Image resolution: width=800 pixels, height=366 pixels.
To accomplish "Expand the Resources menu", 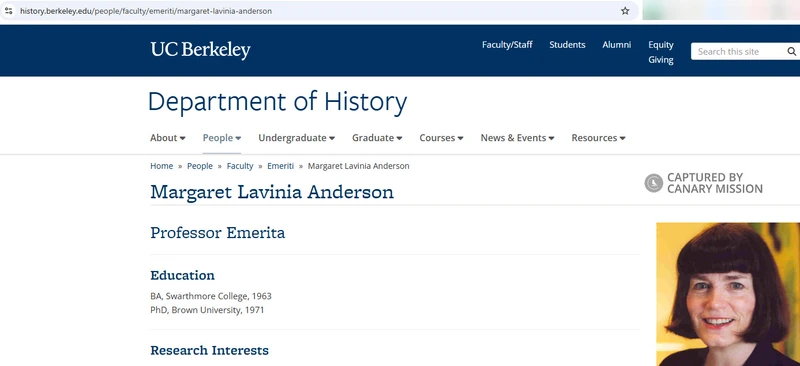I will point(598,138).
